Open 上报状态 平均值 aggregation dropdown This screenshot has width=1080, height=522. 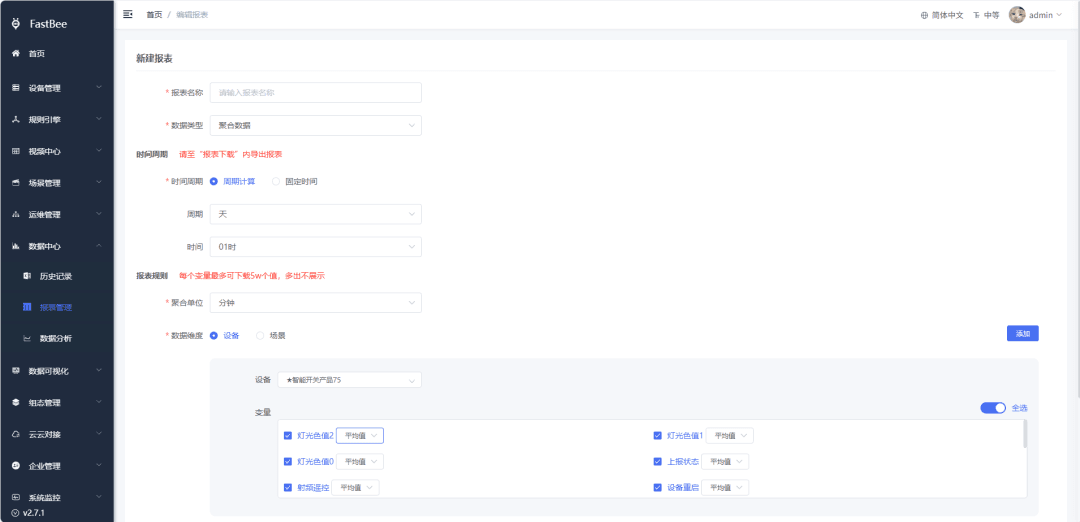tap(725, 461)
